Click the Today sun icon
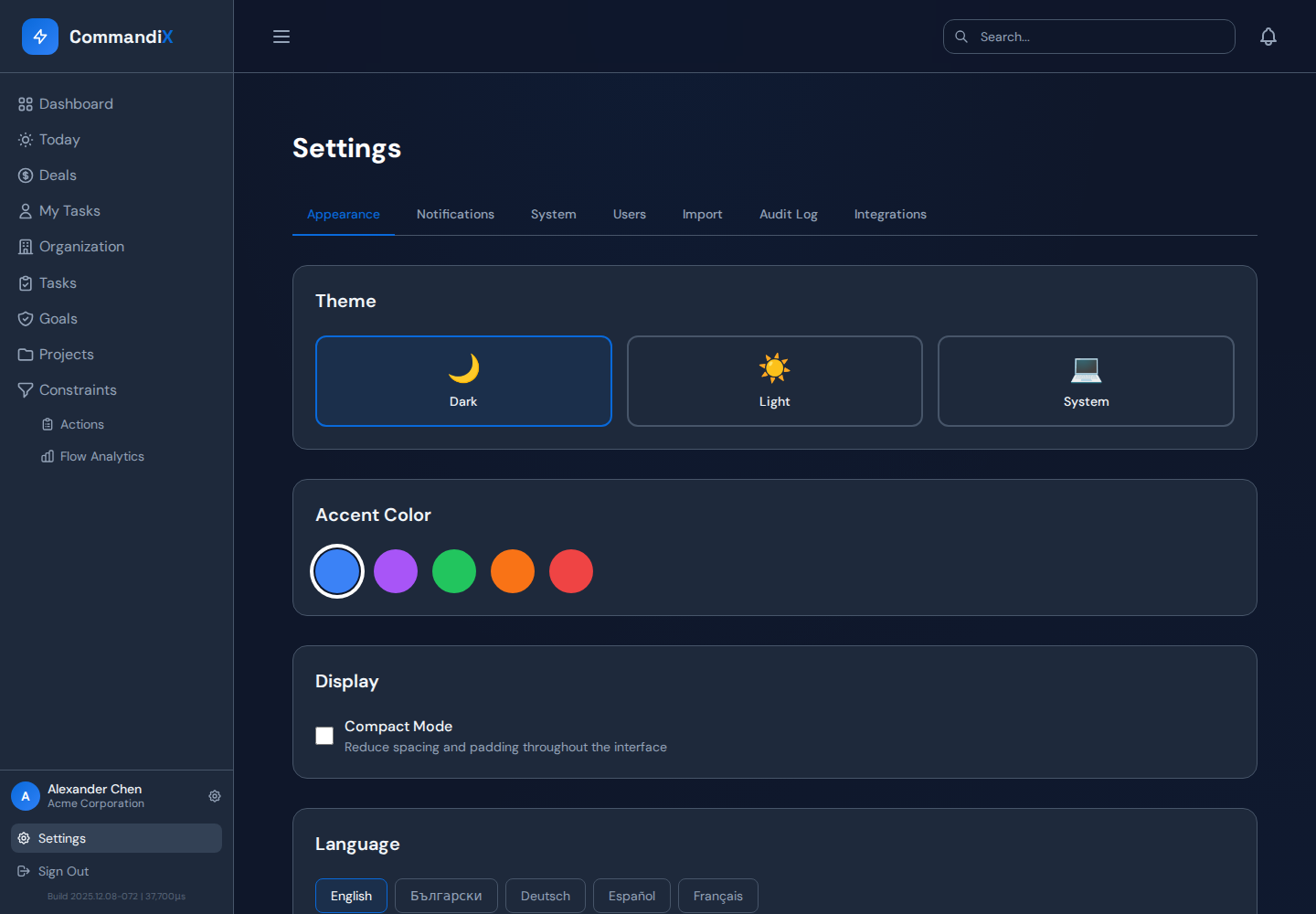 click(x=26, y=140)
